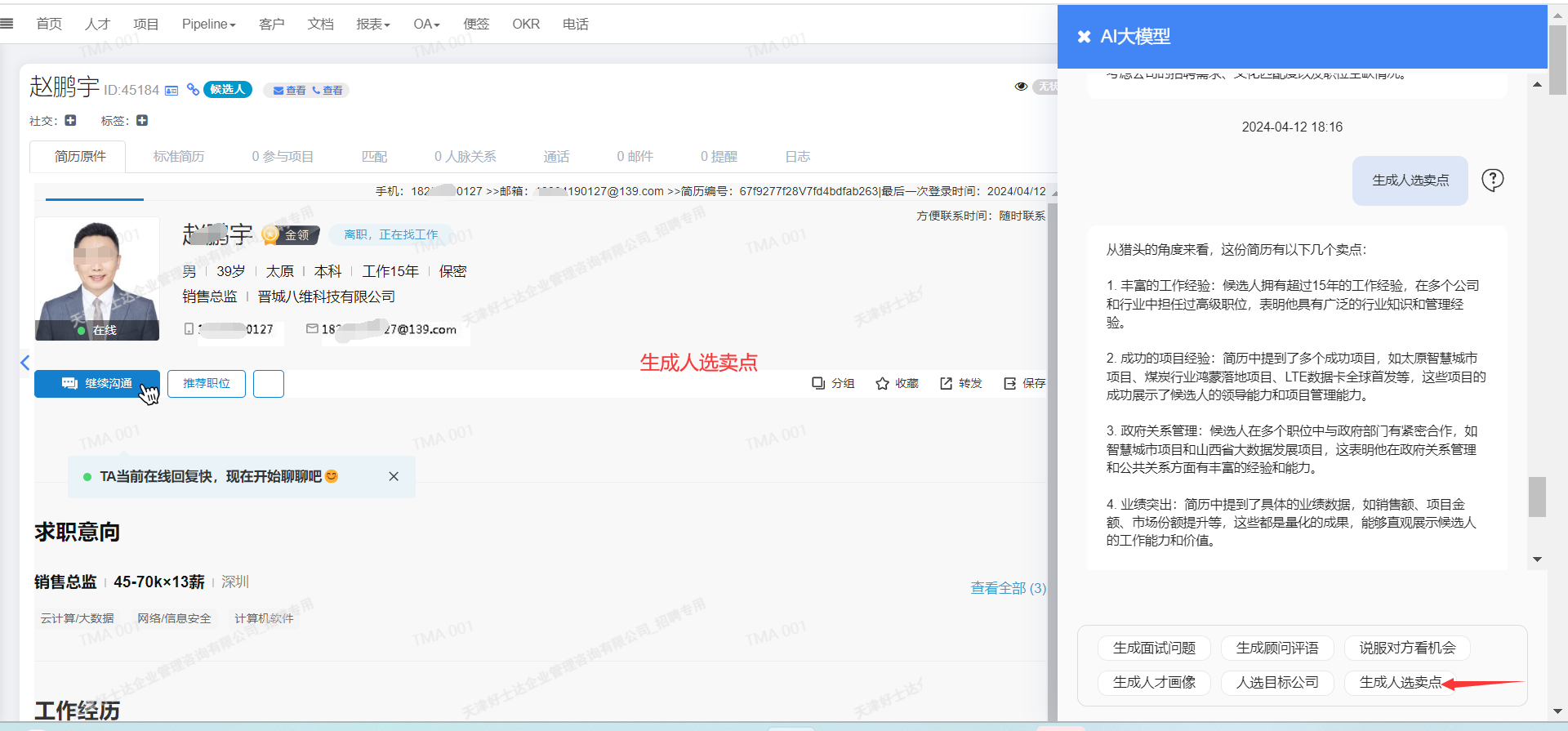Screen dimensions: 1568x731
Task: Click the ID card icon beside ID:45184
Action: (x=171, y=91)
